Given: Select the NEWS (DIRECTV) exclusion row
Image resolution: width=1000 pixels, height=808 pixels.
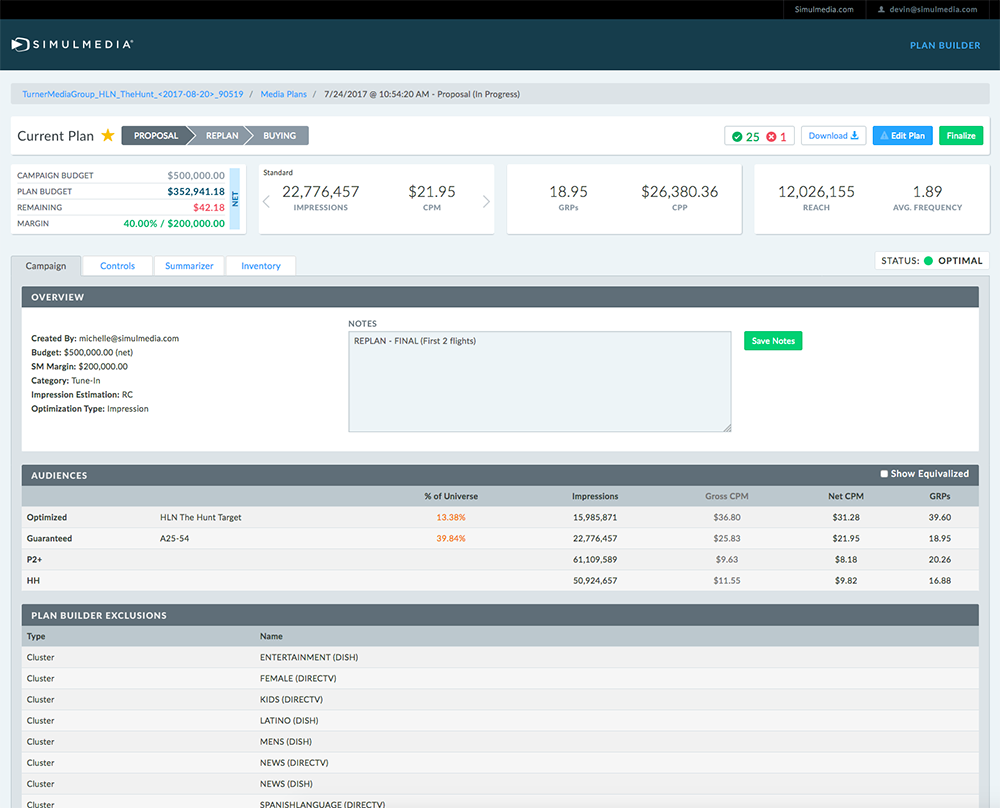Looking at the screenshot, I should (500, 763).
